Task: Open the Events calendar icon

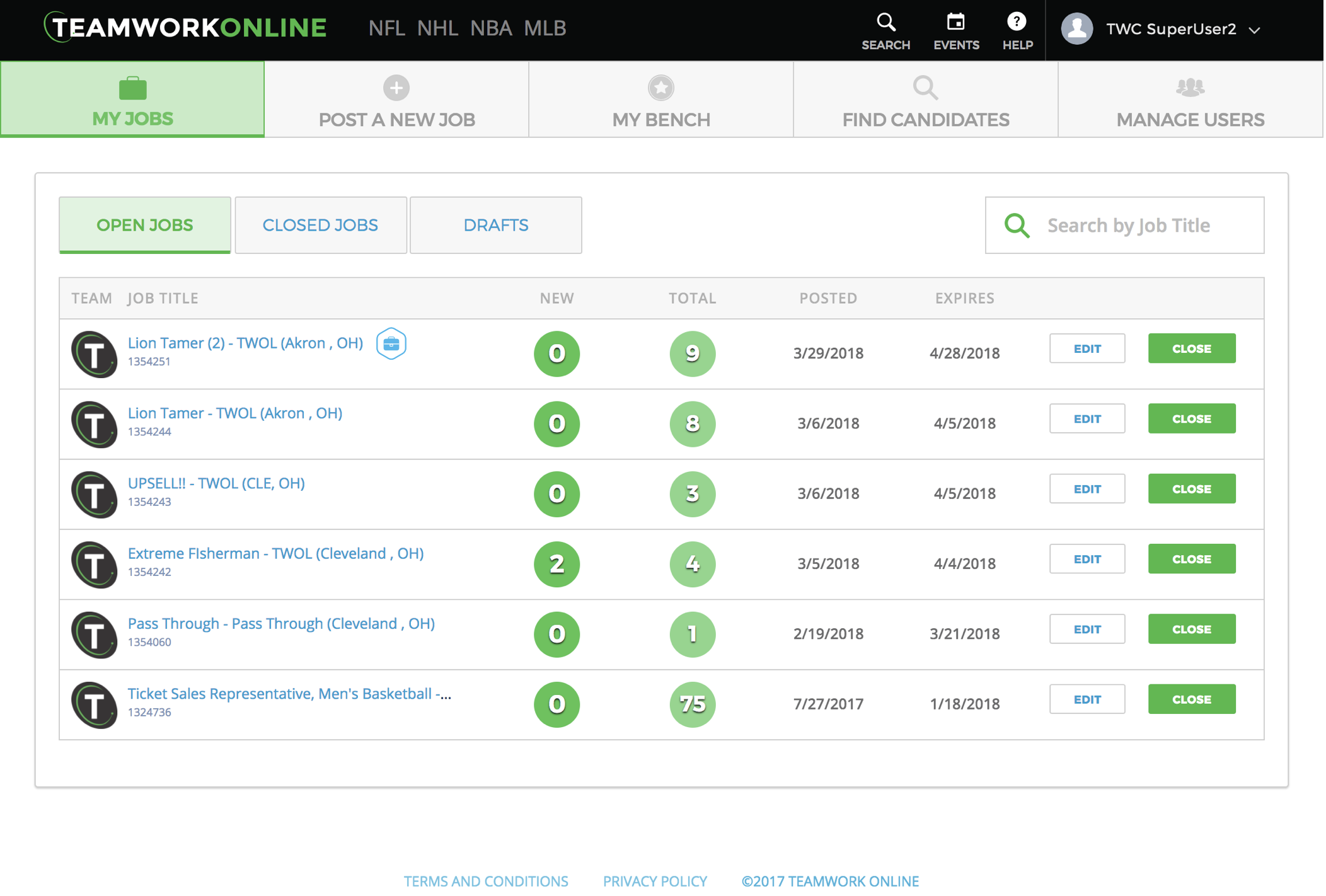Action: pyautogui.click(x=955, y=23)
